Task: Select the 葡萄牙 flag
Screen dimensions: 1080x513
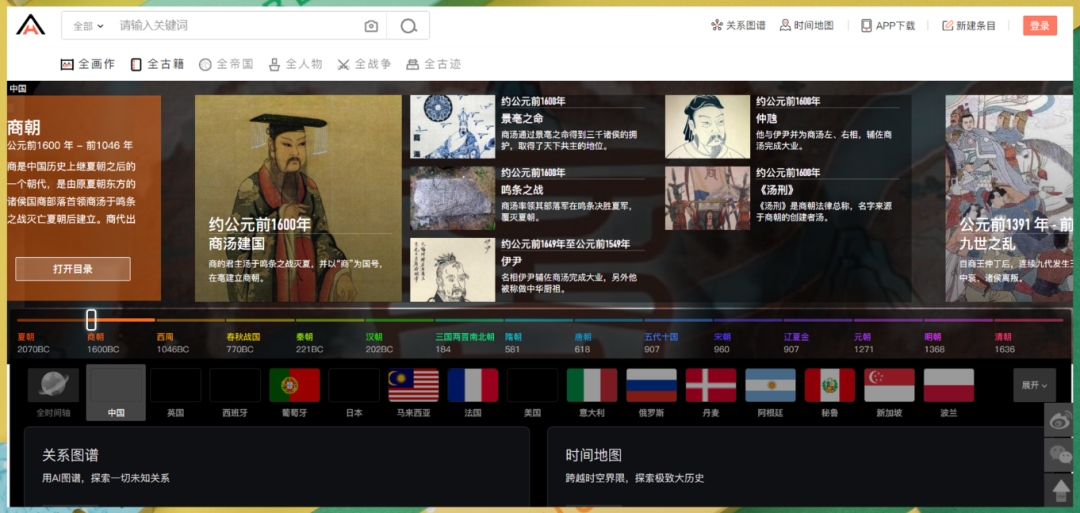Action: pos(295,386)
